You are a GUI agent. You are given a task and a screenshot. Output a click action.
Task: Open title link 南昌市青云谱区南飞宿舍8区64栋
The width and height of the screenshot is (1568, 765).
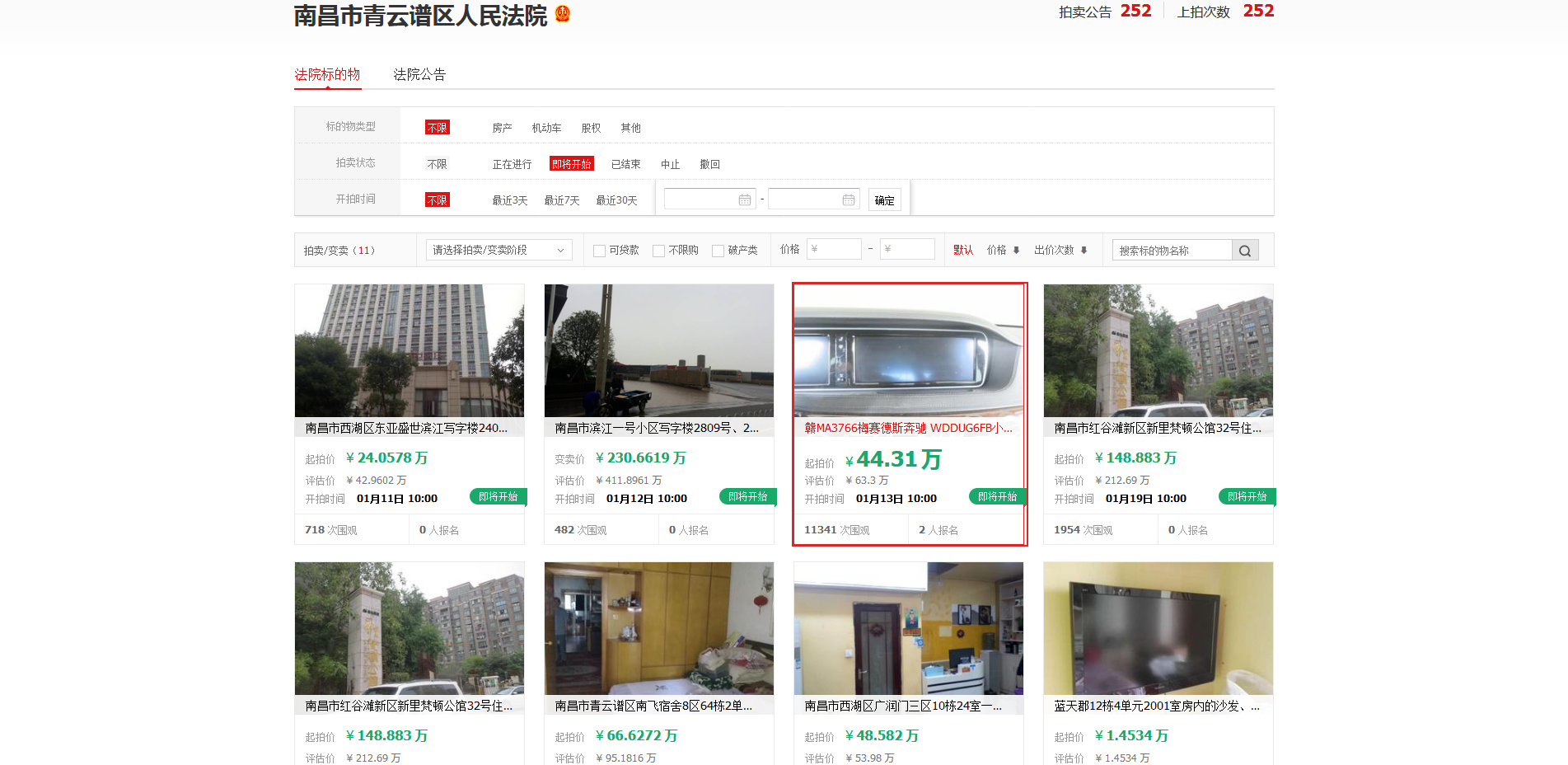(x=653, y=706)
